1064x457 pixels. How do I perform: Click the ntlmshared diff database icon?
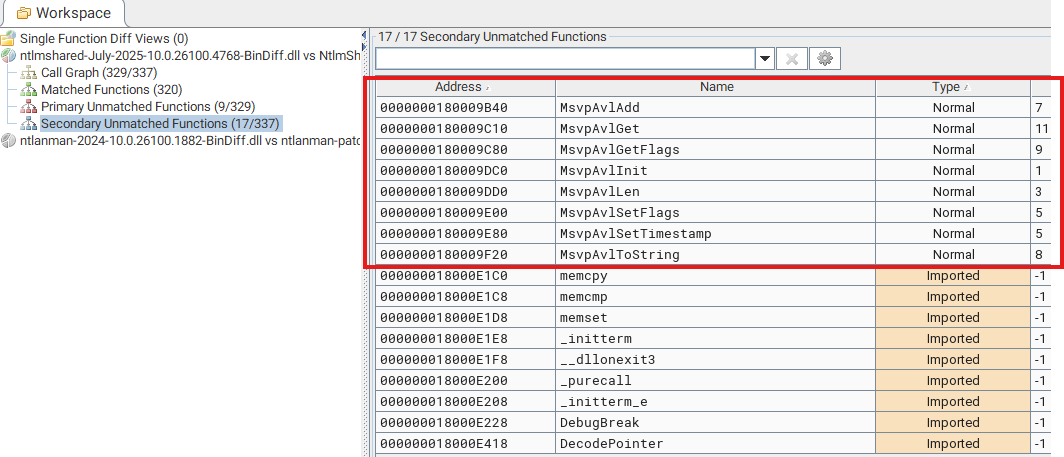click(9, 56)
